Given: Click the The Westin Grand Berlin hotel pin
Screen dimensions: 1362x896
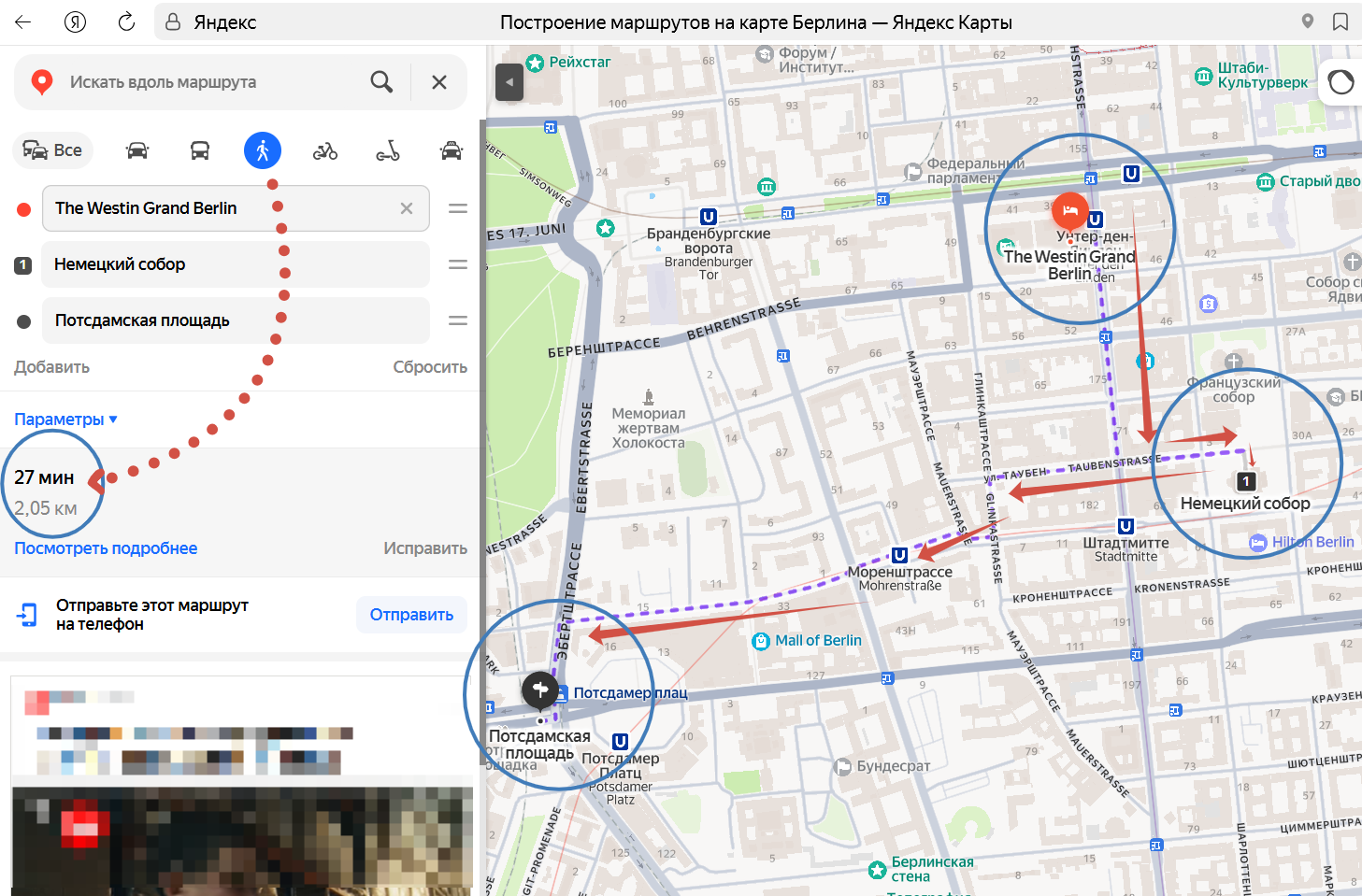Looking at the screenshot, I should click(1070, 210).
